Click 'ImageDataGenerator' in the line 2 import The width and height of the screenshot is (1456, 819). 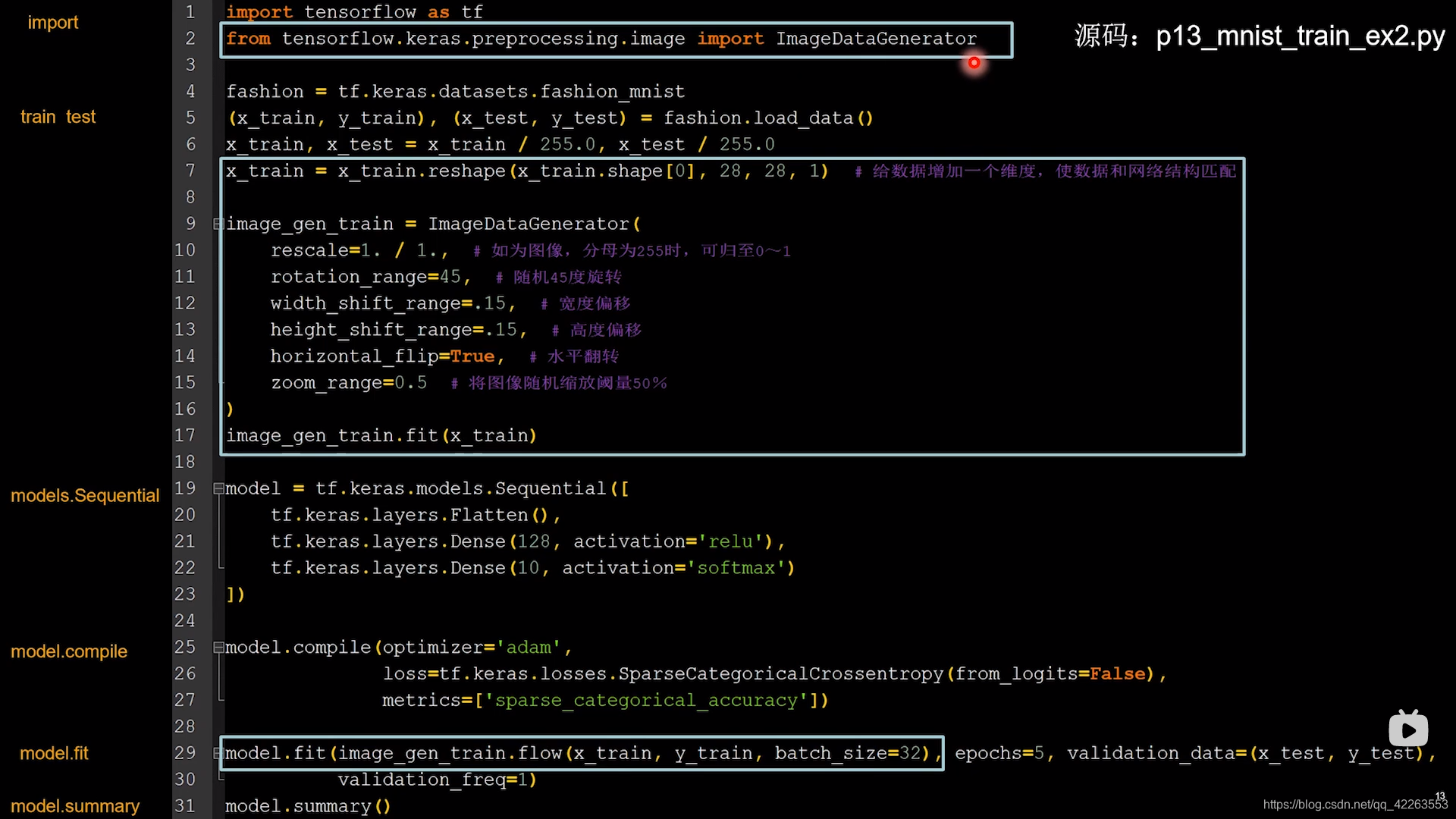point(876,39)
